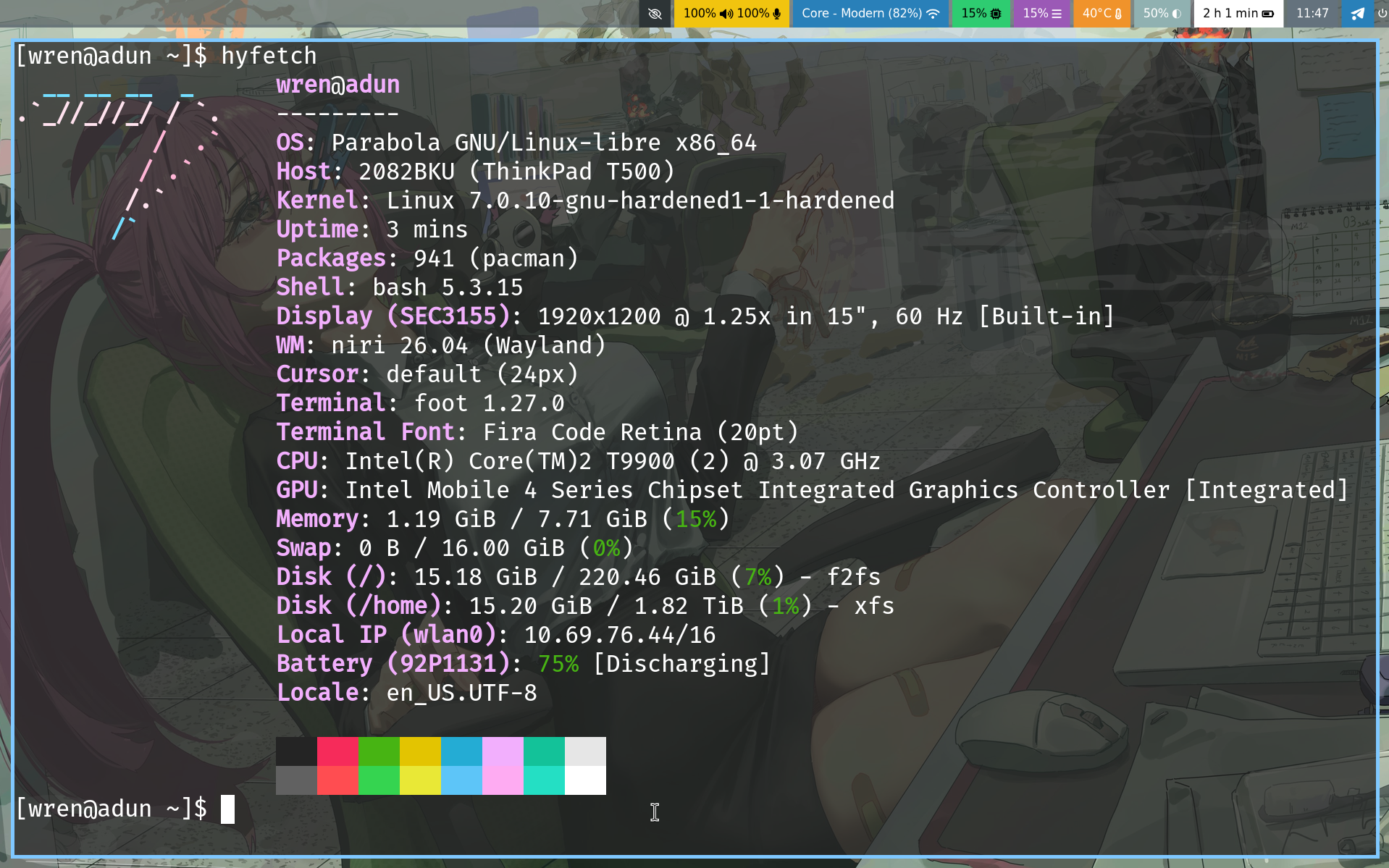The height and width of the screenshot is (868, 1389).
Task: Select the pinkish-red swatch in the upper palette row
Action: click(x=337, y=751)
